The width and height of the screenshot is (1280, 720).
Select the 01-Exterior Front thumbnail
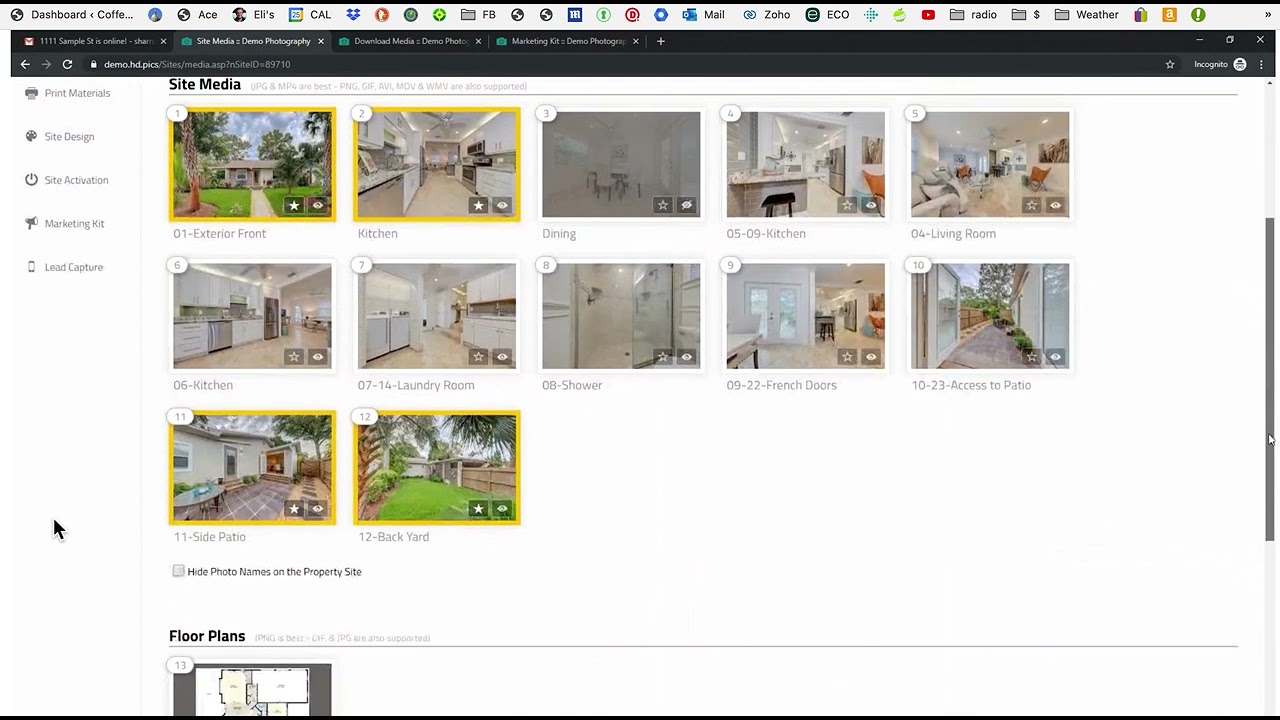(x=252, y=164)
